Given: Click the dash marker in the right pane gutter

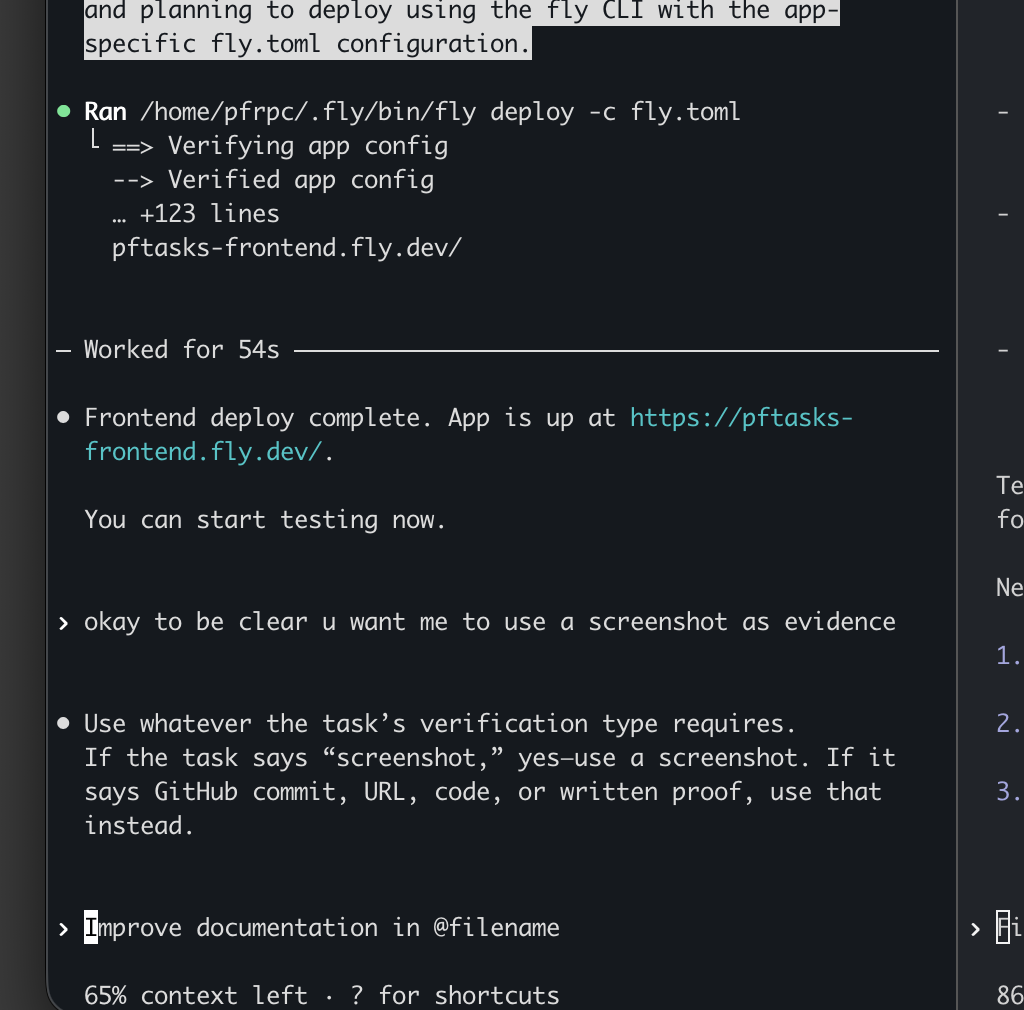Looking at the screenshot, I should (1002, 112).
